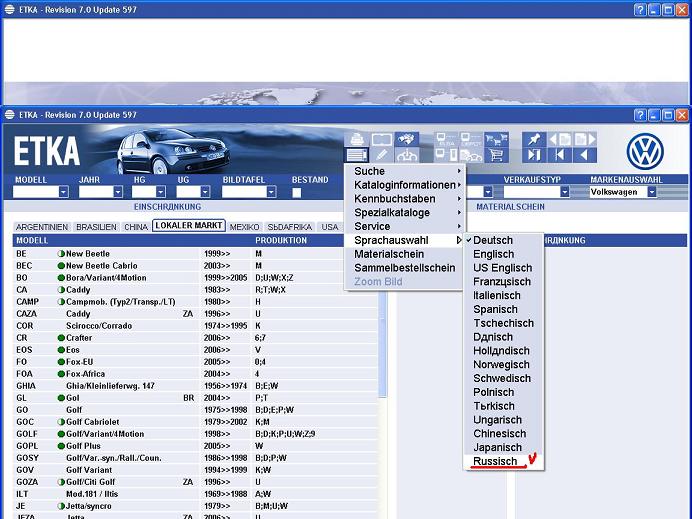Screen dimensions: 692x519
Task: Select US Englisch as the language
Action: coord(503,268)
